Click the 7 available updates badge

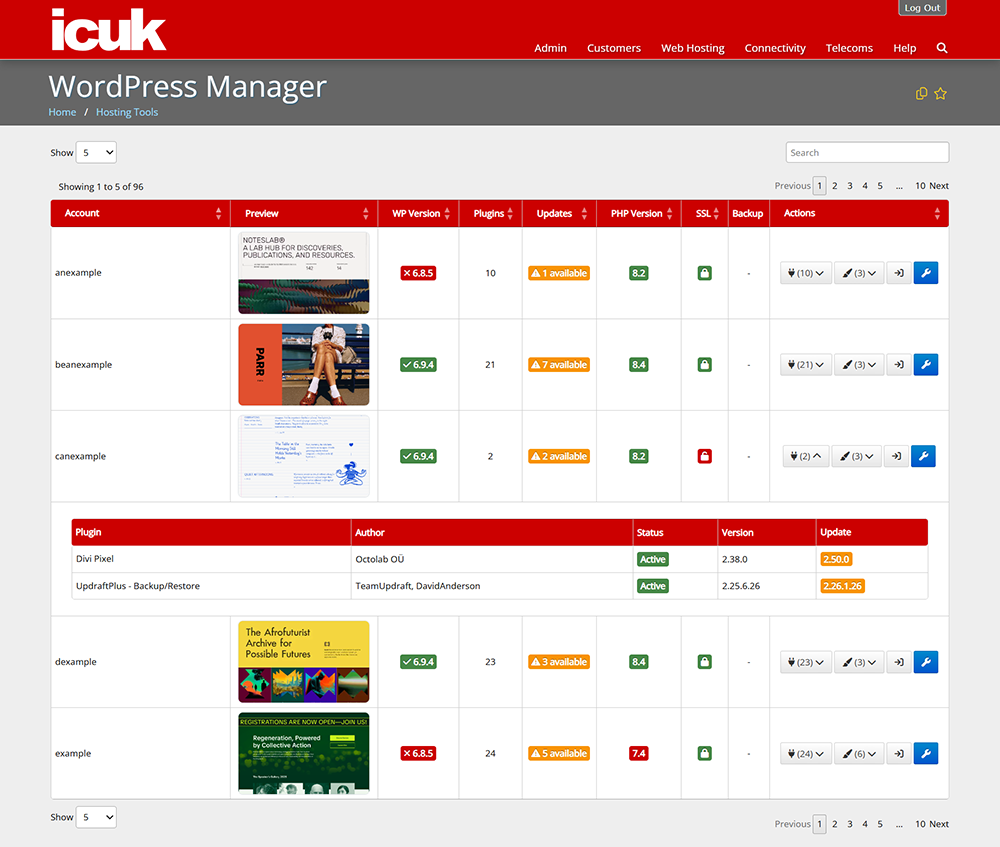559,365
